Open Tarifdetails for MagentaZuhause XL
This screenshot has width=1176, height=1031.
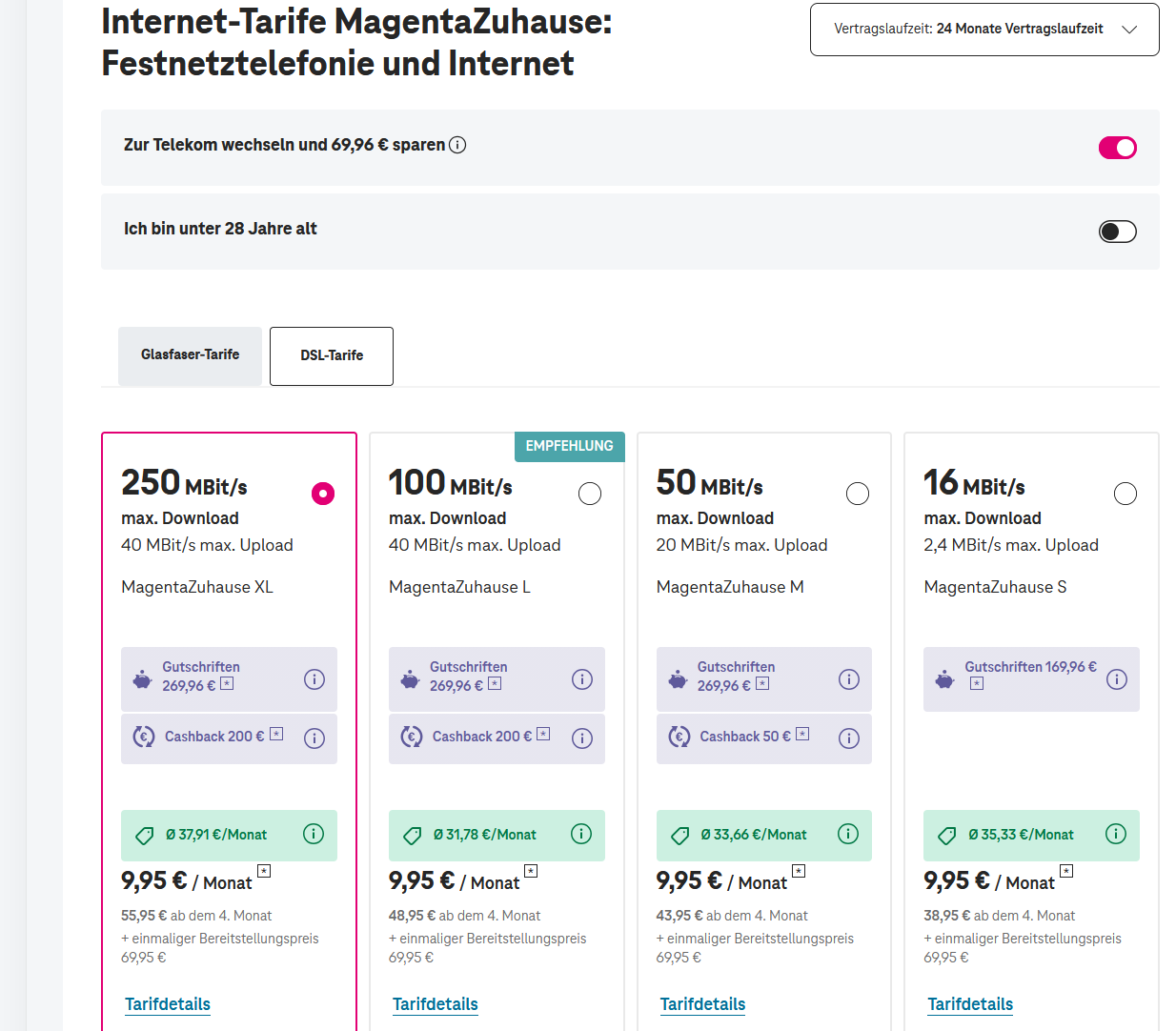168,1004
